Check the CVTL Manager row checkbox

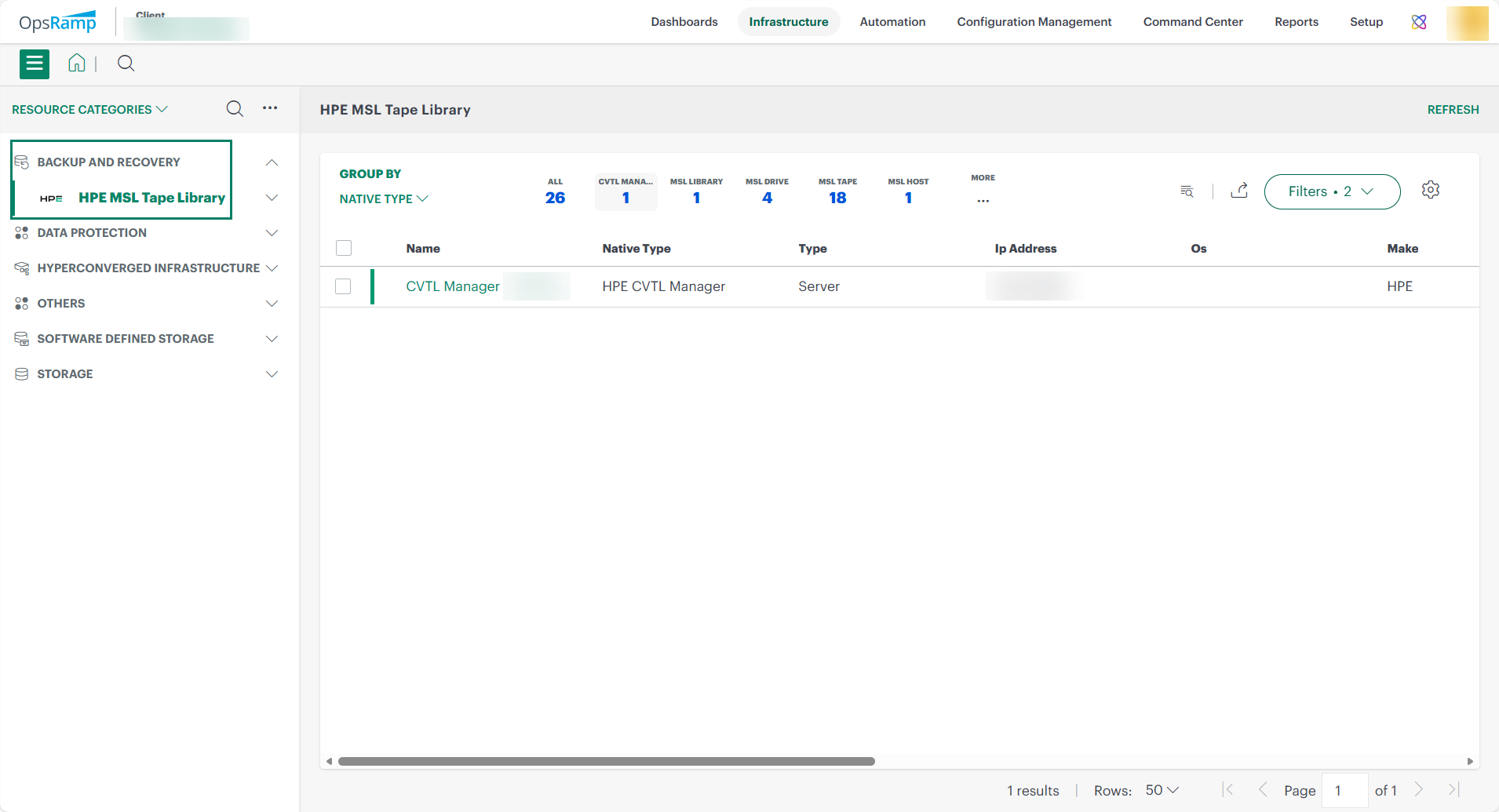tap(343, 286)
